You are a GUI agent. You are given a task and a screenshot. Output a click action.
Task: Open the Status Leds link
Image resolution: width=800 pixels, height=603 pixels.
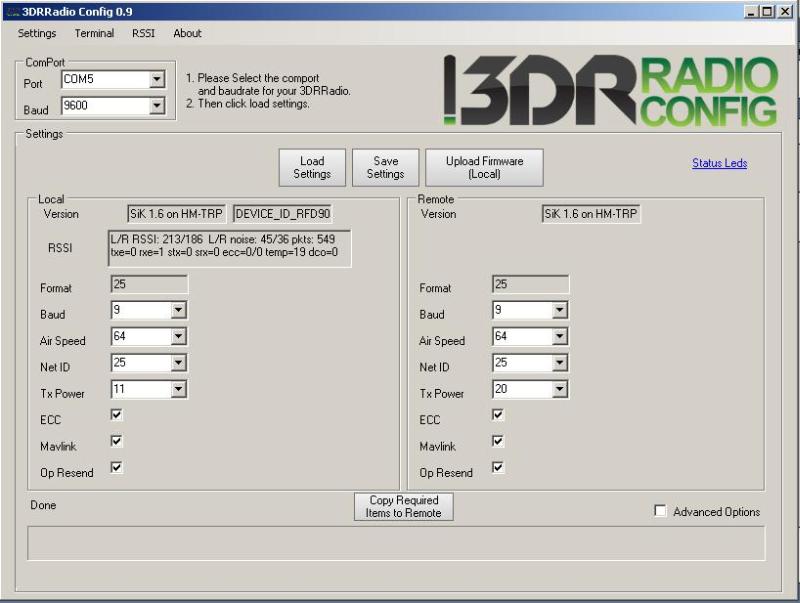coord(719,163)
